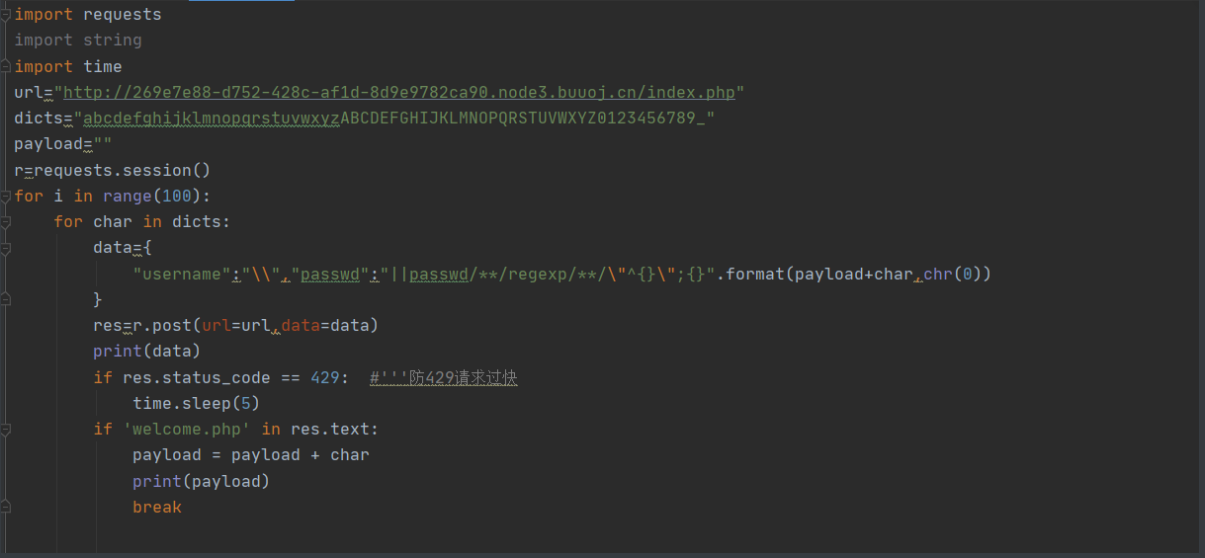
Task: Click the 429 comment text
Action: (443, 378)
